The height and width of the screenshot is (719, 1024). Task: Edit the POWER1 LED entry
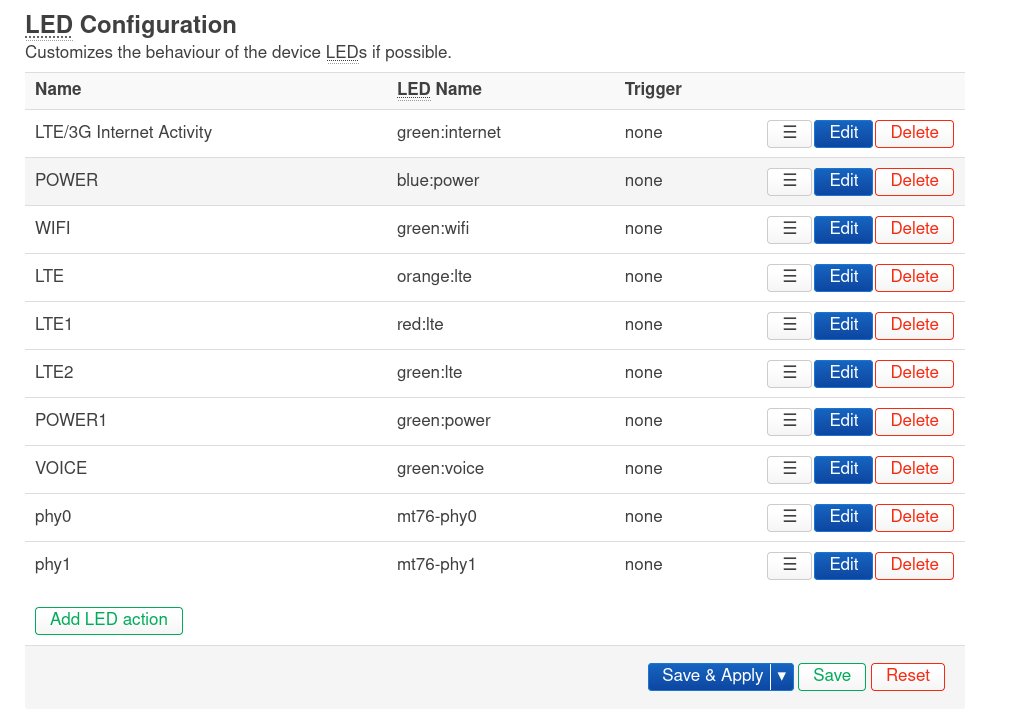843,421
